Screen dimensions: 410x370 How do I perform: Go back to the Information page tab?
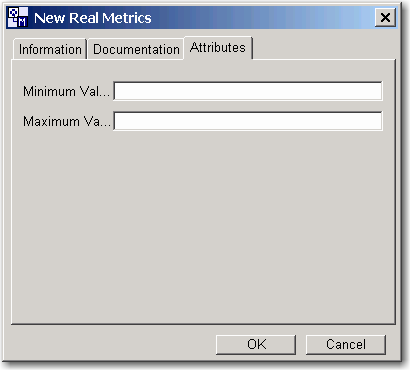(50, 50)
